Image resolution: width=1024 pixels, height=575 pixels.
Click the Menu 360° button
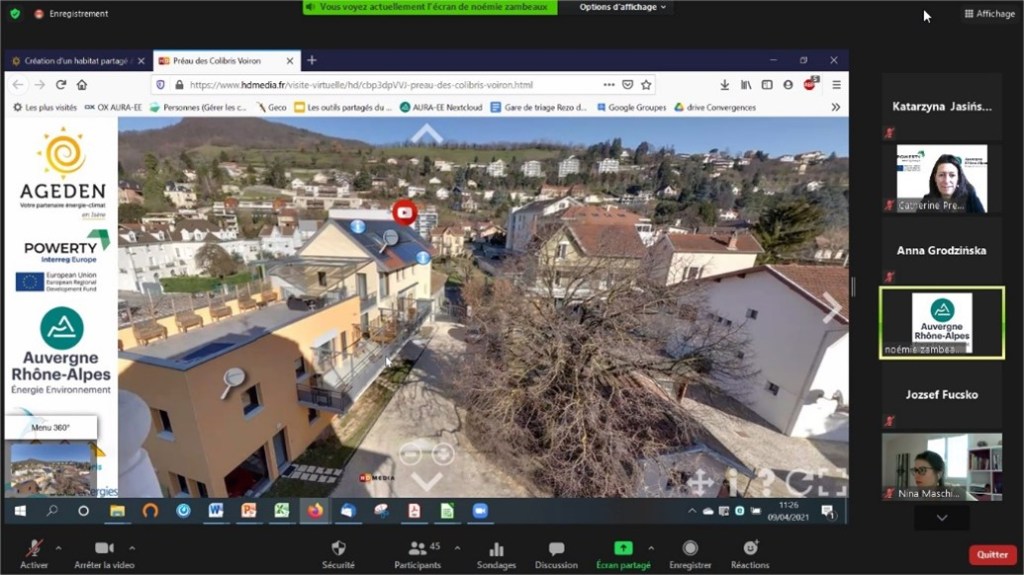[50, 427]
